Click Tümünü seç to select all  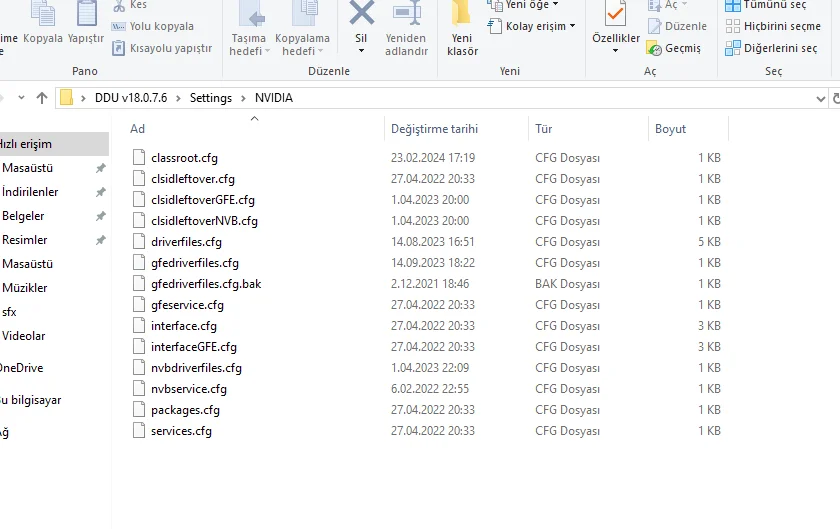[x=766, y=5]
